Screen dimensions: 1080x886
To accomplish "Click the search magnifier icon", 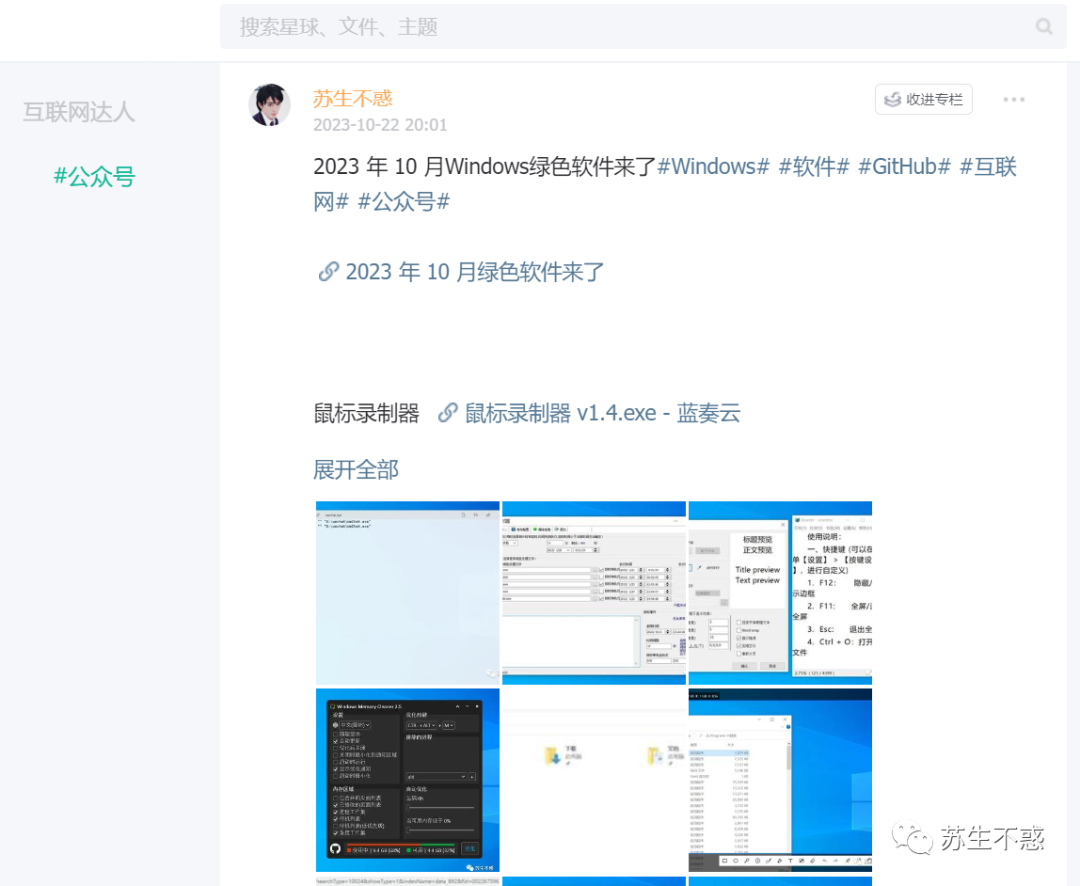I will 1043,27.
